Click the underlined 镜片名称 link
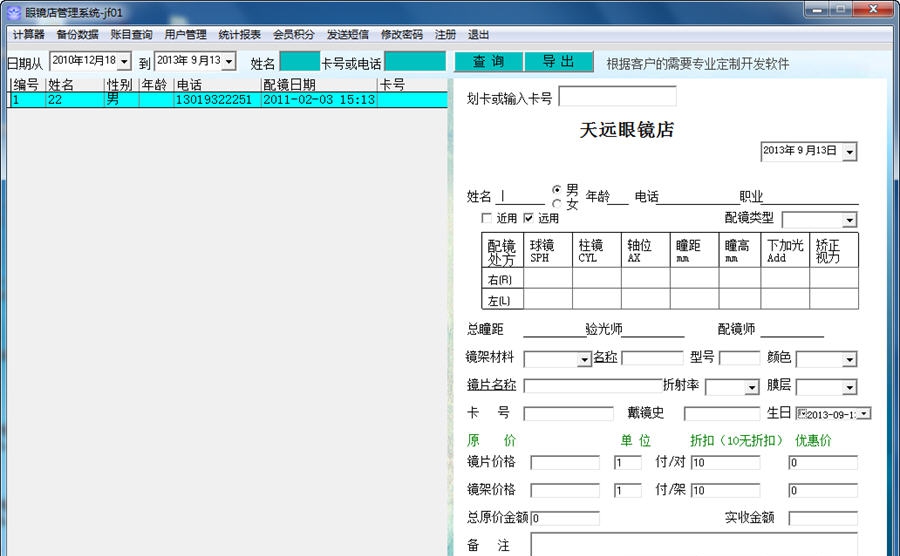Image resolution: width=900 pixels, height=556 pixels. [491, 384]
